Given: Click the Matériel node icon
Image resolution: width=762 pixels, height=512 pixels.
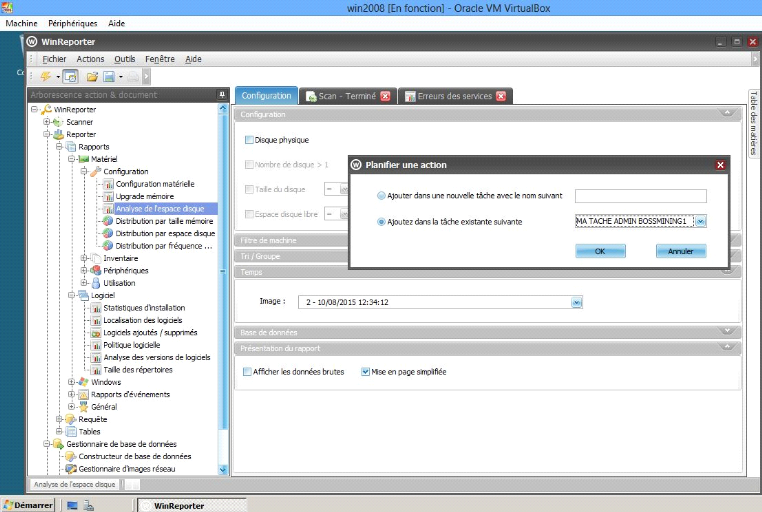Looking at the screenshot, I should (x=84, y=159).
